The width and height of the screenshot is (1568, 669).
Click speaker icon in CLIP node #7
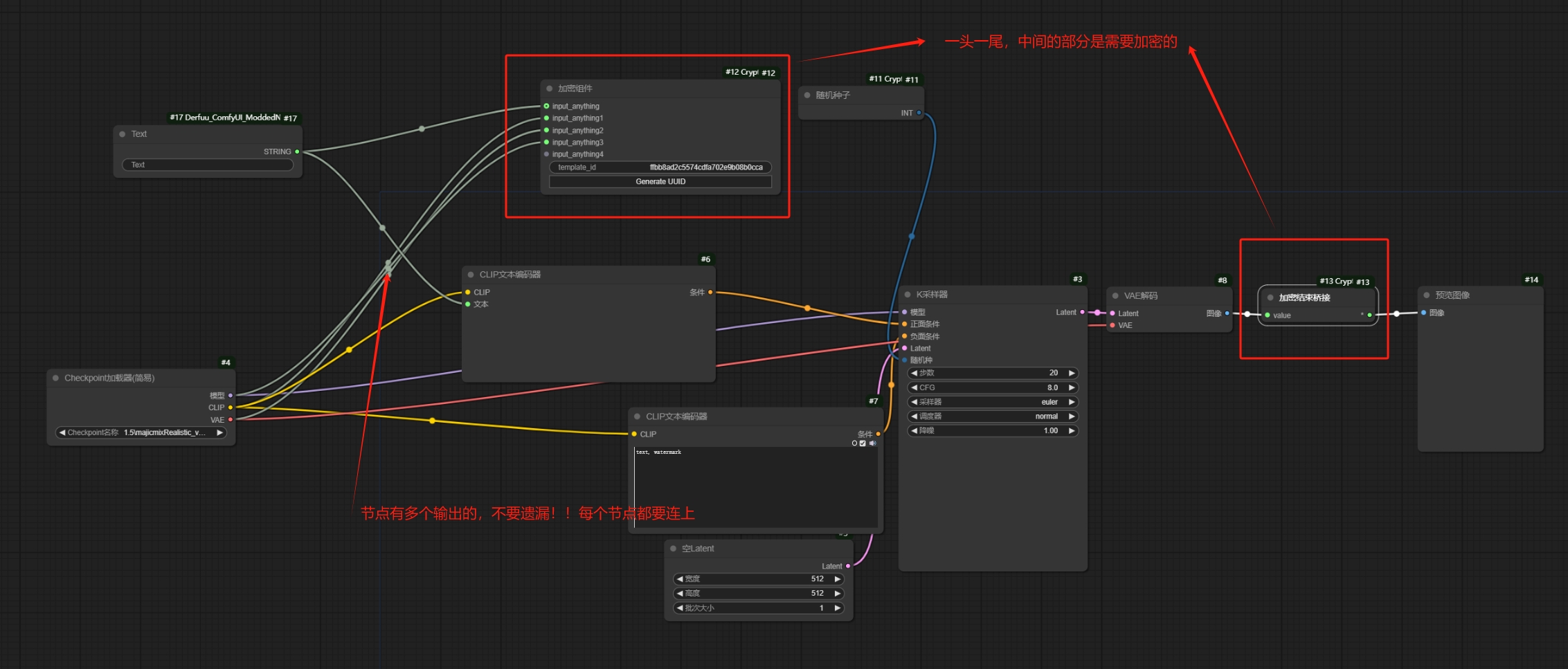click(873, 443)
